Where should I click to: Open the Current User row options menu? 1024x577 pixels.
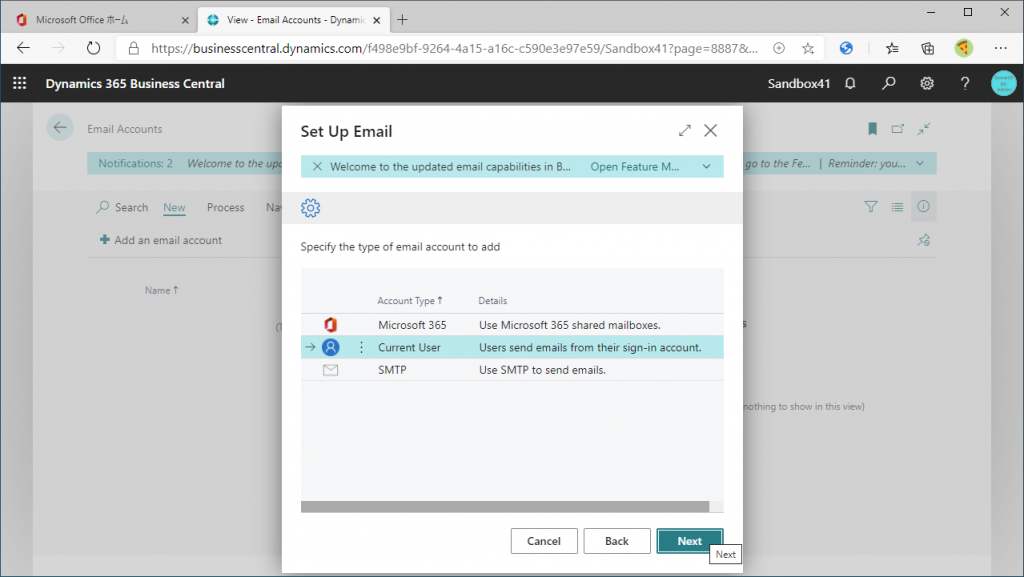pyautogui.click(x=361, y=347)
